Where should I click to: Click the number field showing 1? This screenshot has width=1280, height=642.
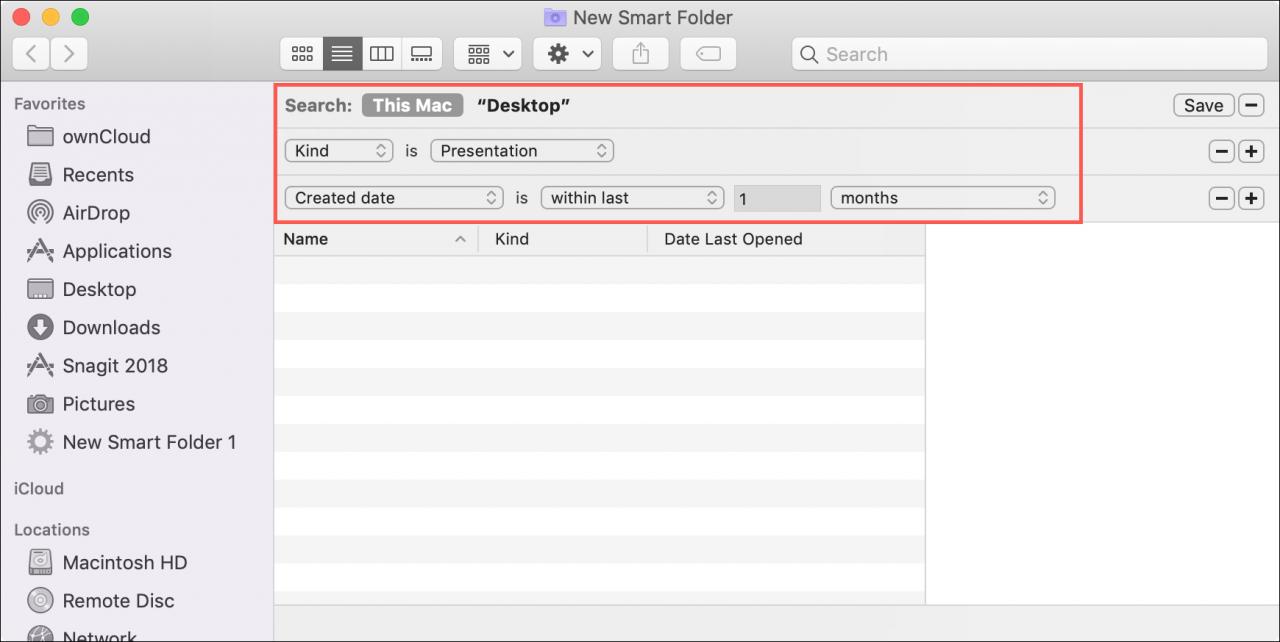(x=777, y=198)
